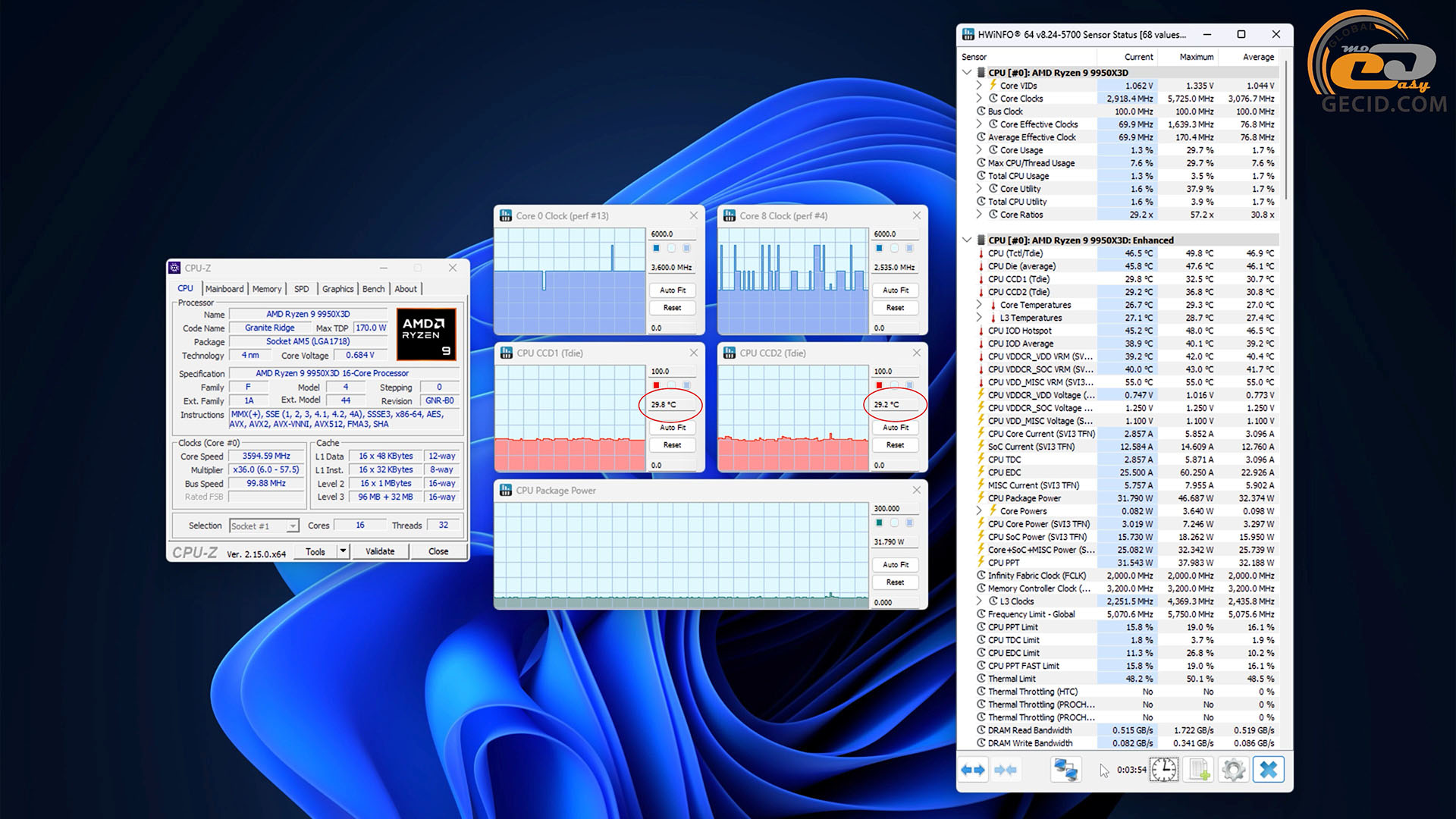Viewport: 1456px width, 819px height.
Task: Open the Graphics tab in CPU-Z
Action: click(x=338, y=289)
